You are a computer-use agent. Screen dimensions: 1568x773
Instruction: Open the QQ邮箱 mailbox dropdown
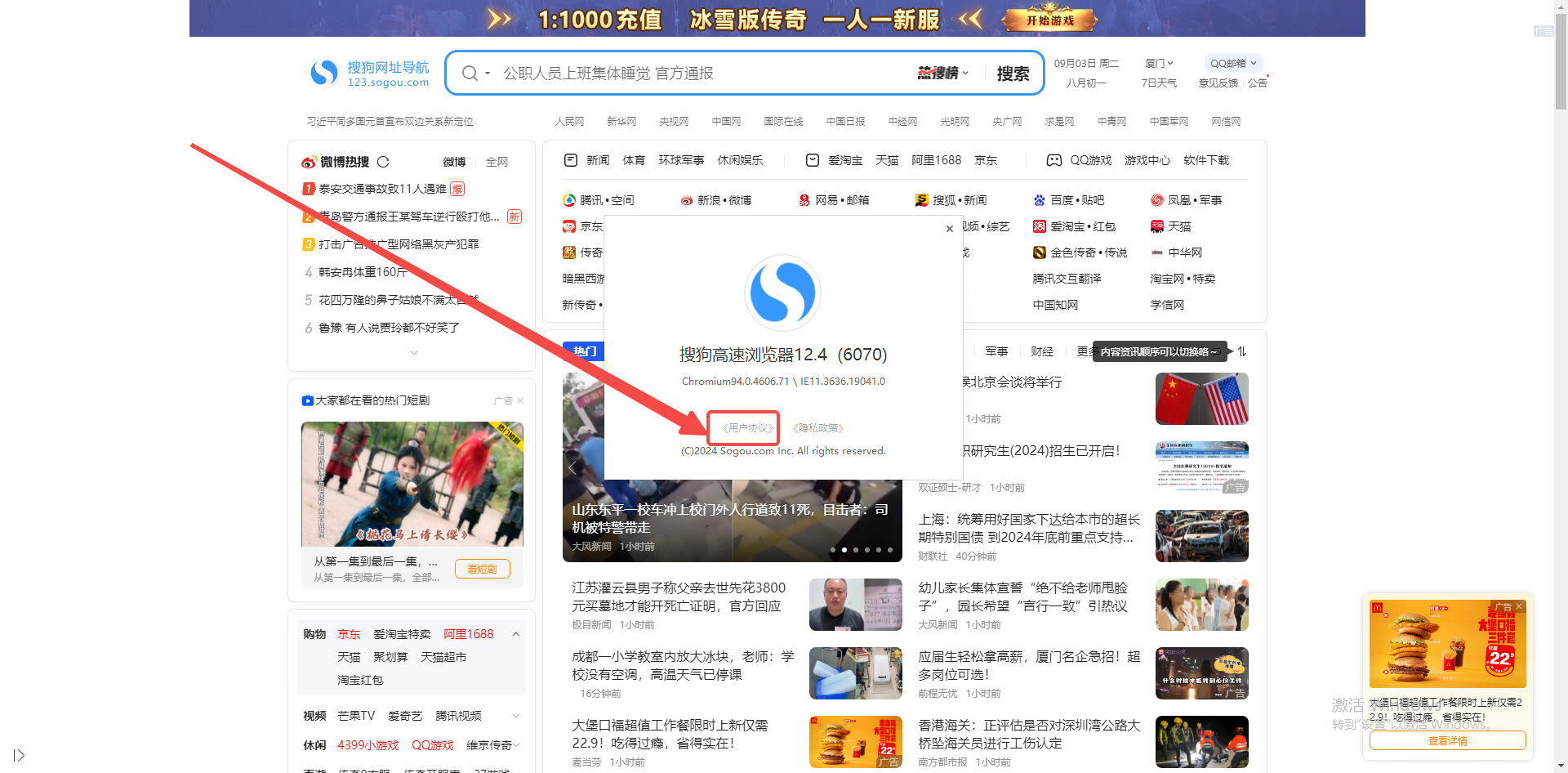[1233, 63]
